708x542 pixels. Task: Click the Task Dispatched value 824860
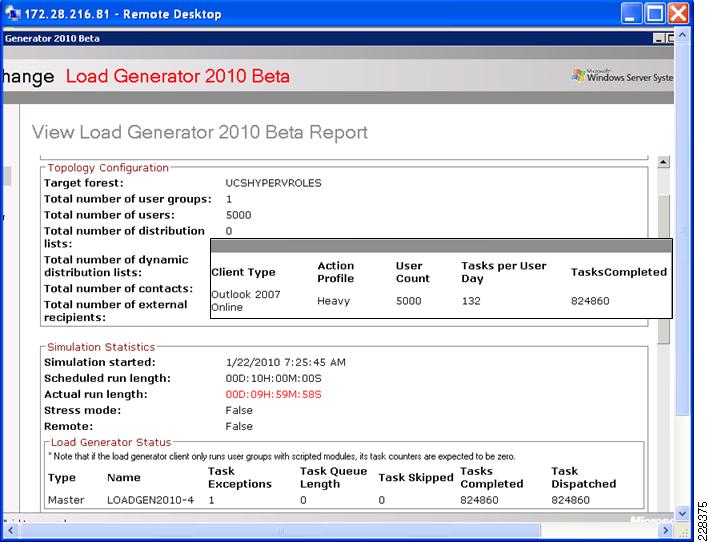click(570, 500)
